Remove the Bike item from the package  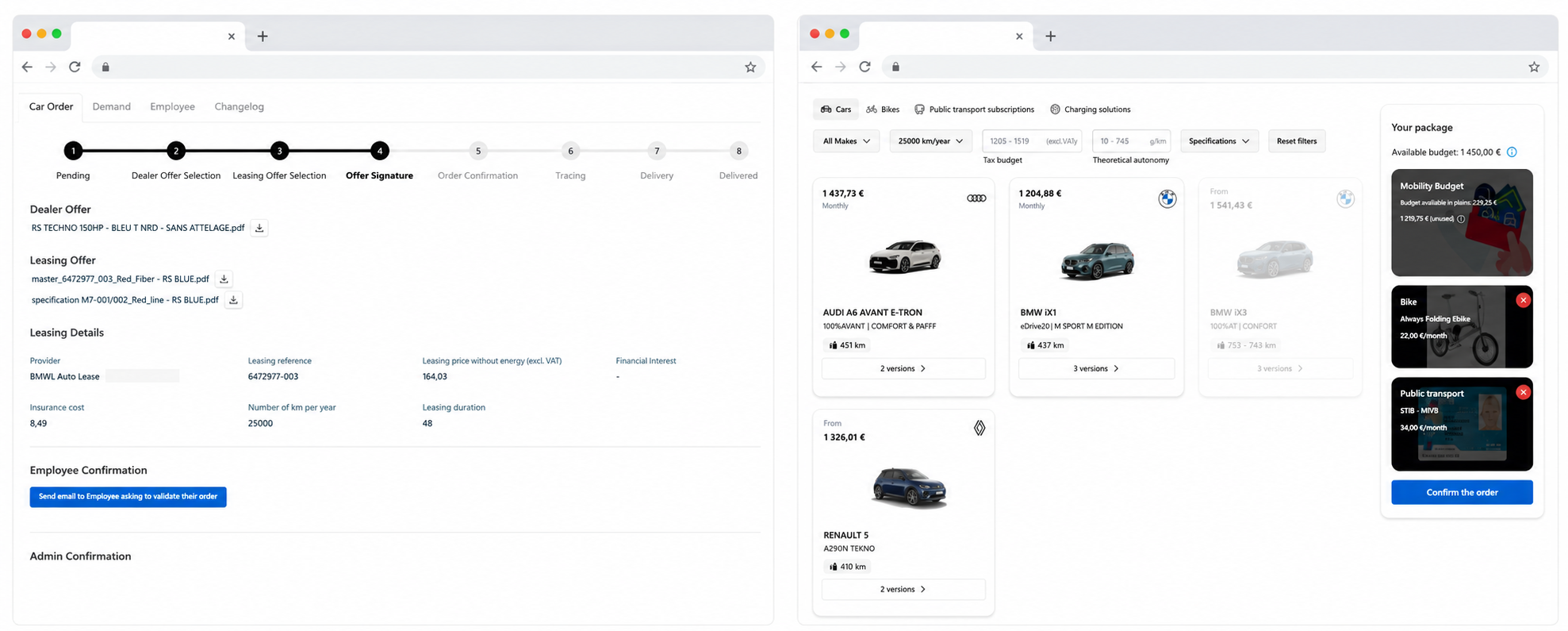coord(1523,300)
